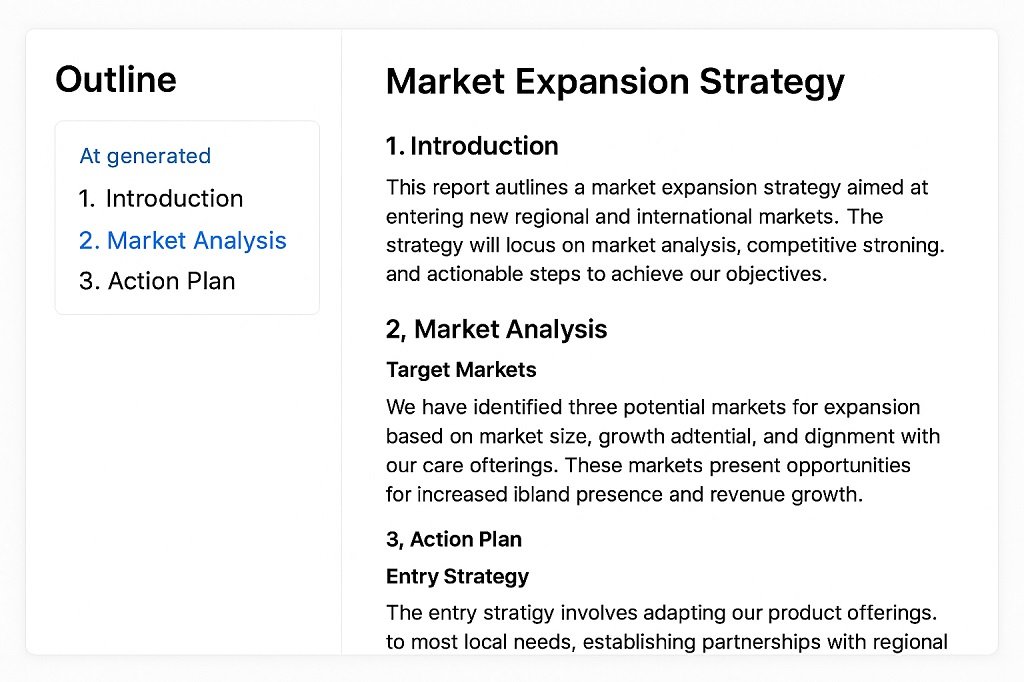Click the '3, Action Plan' document heading
Screen dimensions: 1024x682
[454, 539]
